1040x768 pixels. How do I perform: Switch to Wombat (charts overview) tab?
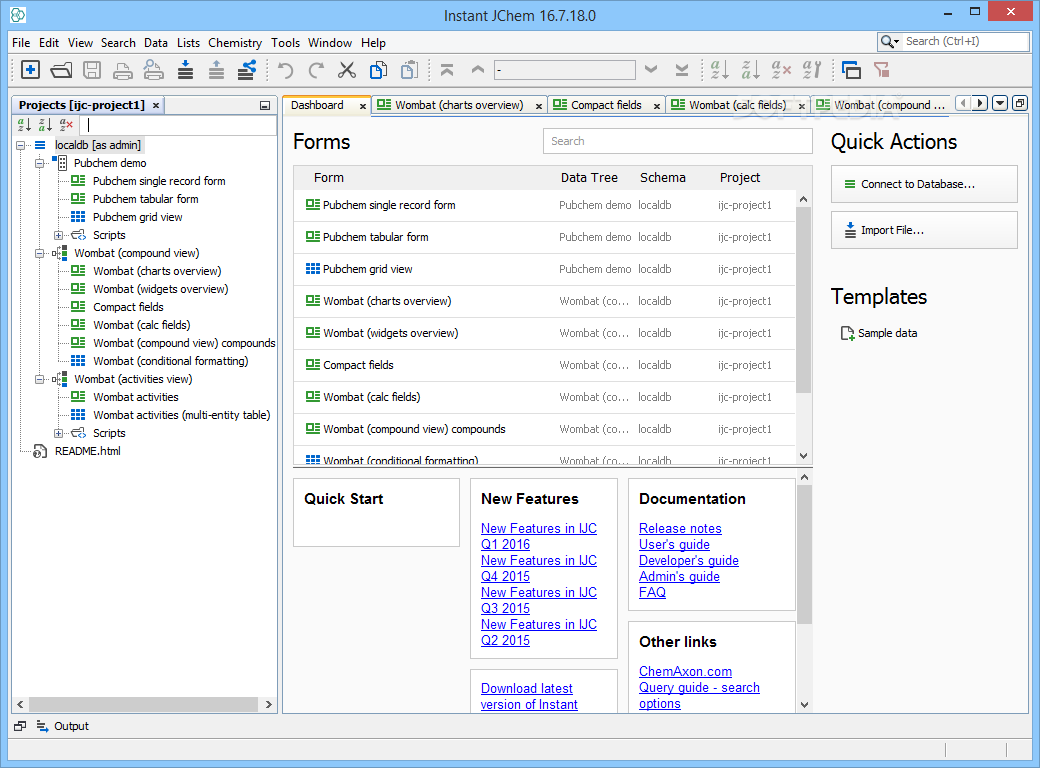(459, 105)
